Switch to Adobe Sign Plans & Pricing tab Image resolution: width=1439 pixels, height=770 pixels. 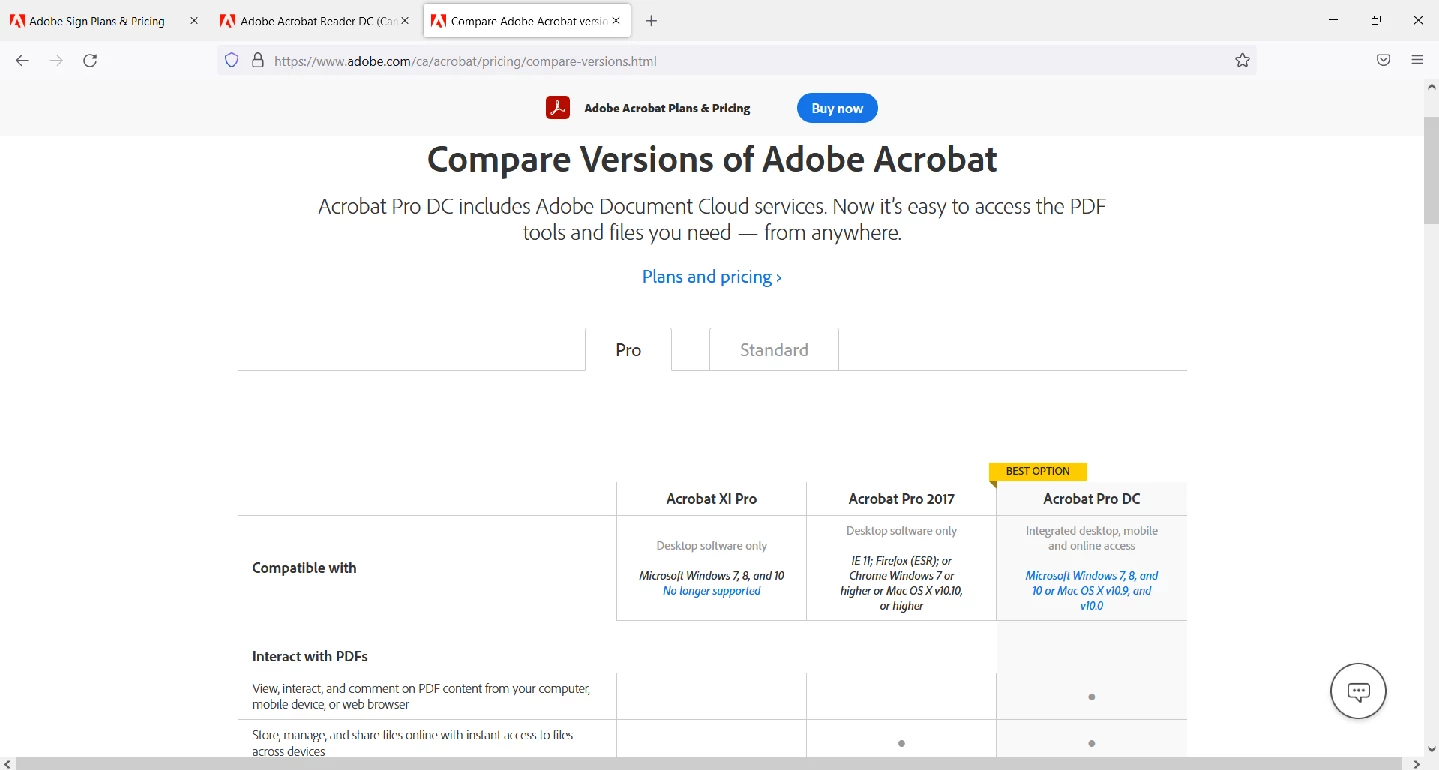(97, 20)
